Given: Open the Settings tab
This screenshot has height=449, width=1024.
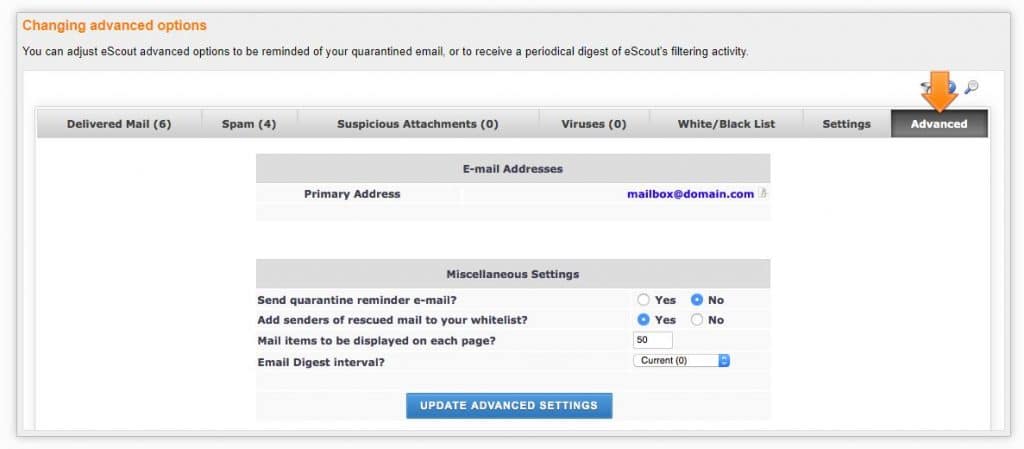Looking at the screenshot, I should click(846, 124).
